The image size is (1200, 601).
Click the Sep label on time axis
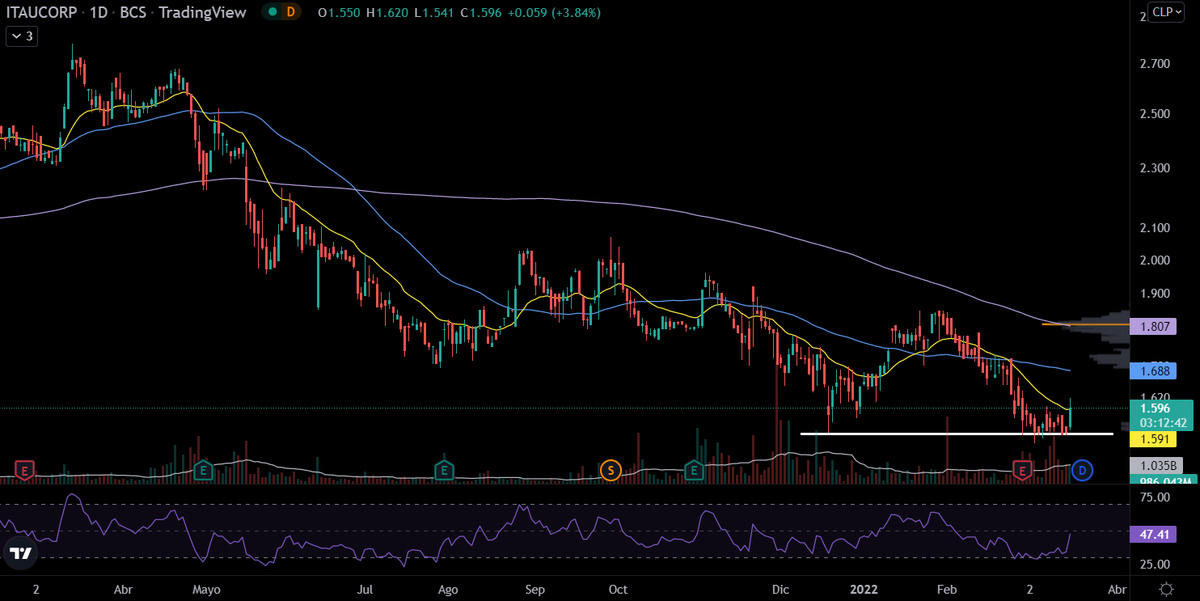pos(535,590)
